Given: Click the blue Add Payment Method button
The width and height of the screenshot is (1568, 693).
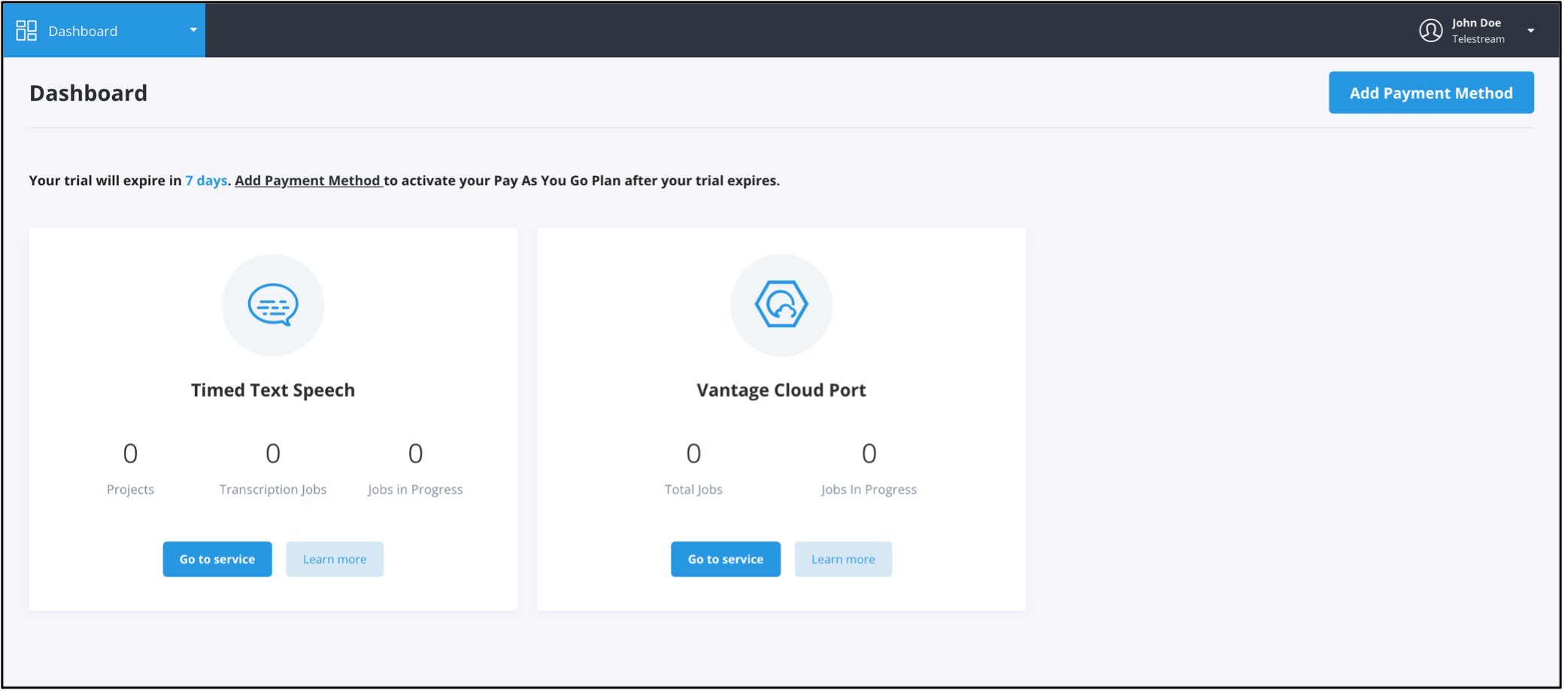Looking at the screenshot, I should coord(1430,93).
